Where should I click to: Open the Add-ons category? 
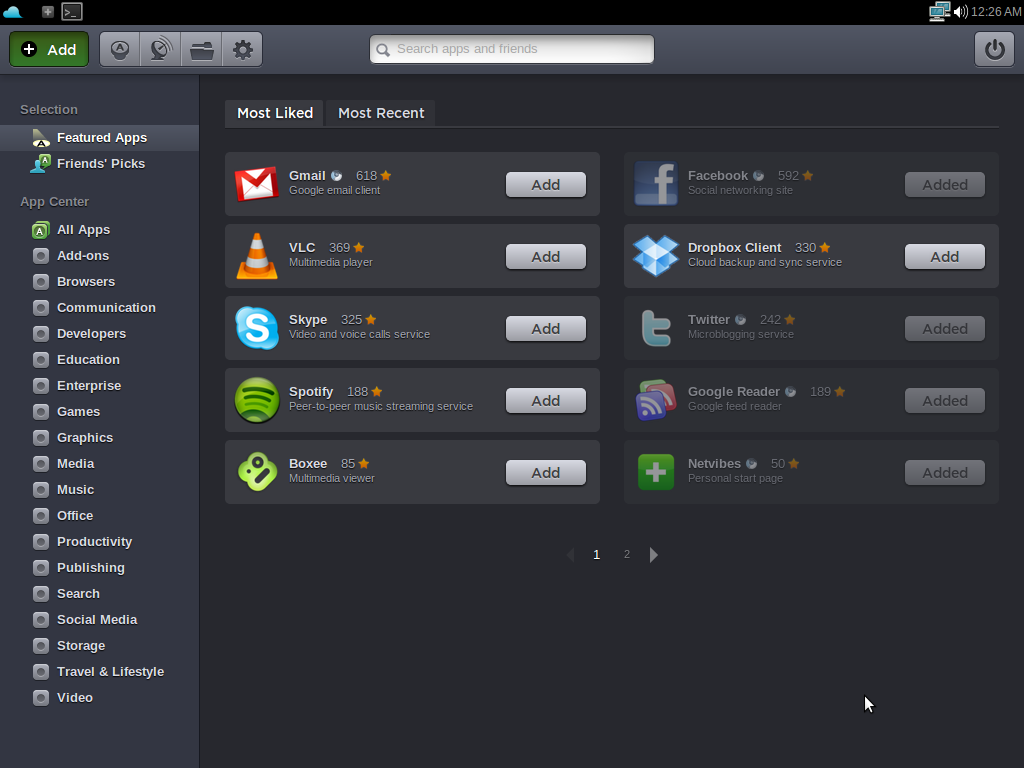[x=99, y=256]
